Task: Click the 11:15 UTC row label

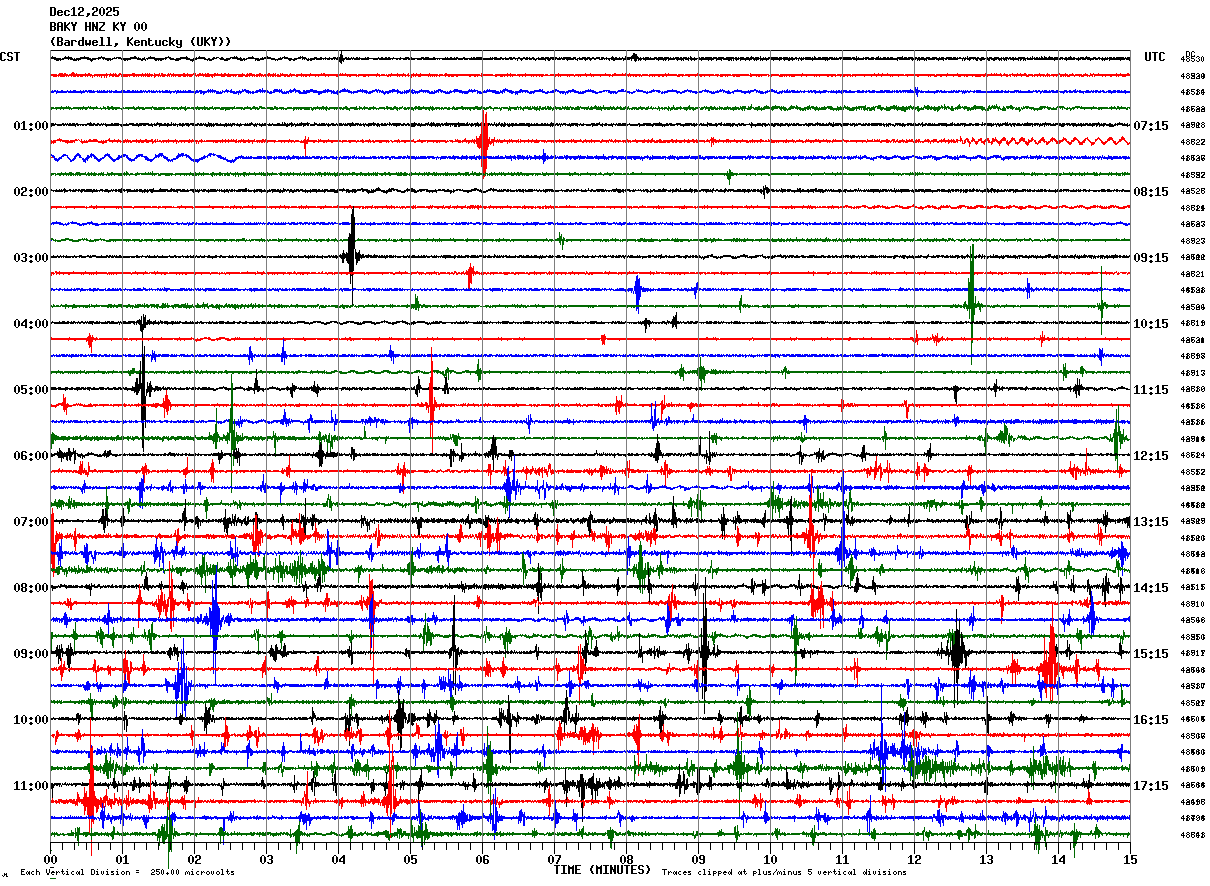Action: click(x=1151, y=390)
